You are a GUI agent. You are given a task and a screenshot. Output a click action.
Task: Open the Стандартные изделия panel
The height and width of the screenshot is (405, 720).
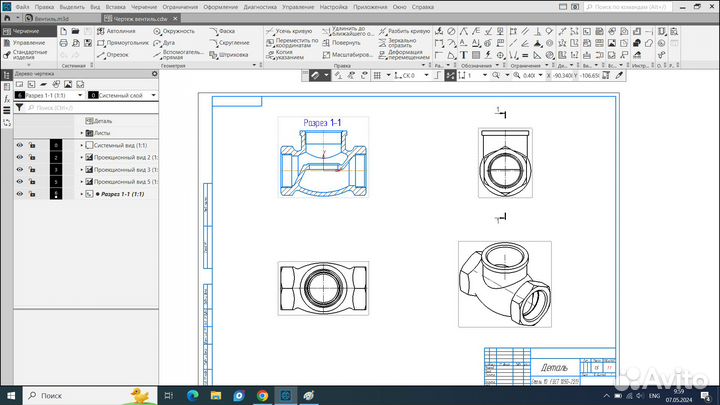(28, 55)
